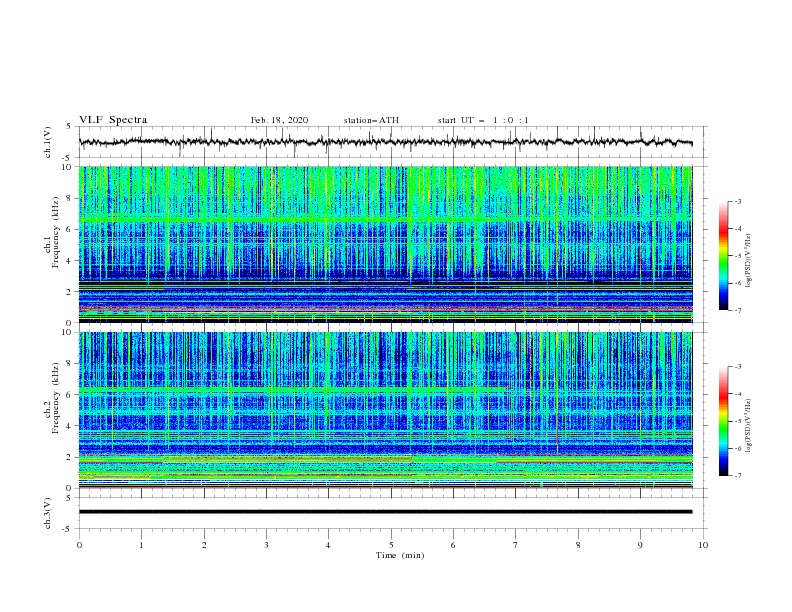The image size is (792, 612).
Task: Click the "Time (min)" axis label
Action: coord(400,555)
